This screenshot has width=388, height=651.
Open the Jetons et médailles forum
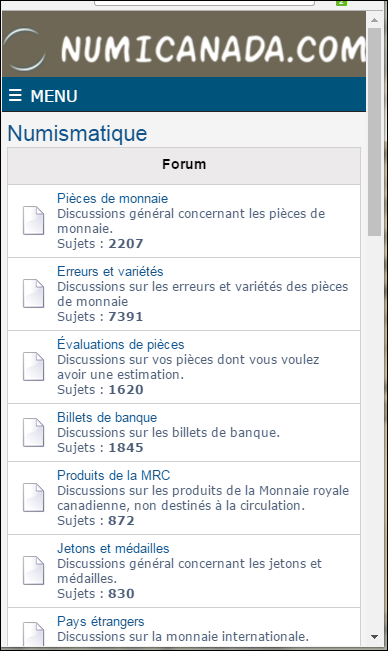[113, 548]
